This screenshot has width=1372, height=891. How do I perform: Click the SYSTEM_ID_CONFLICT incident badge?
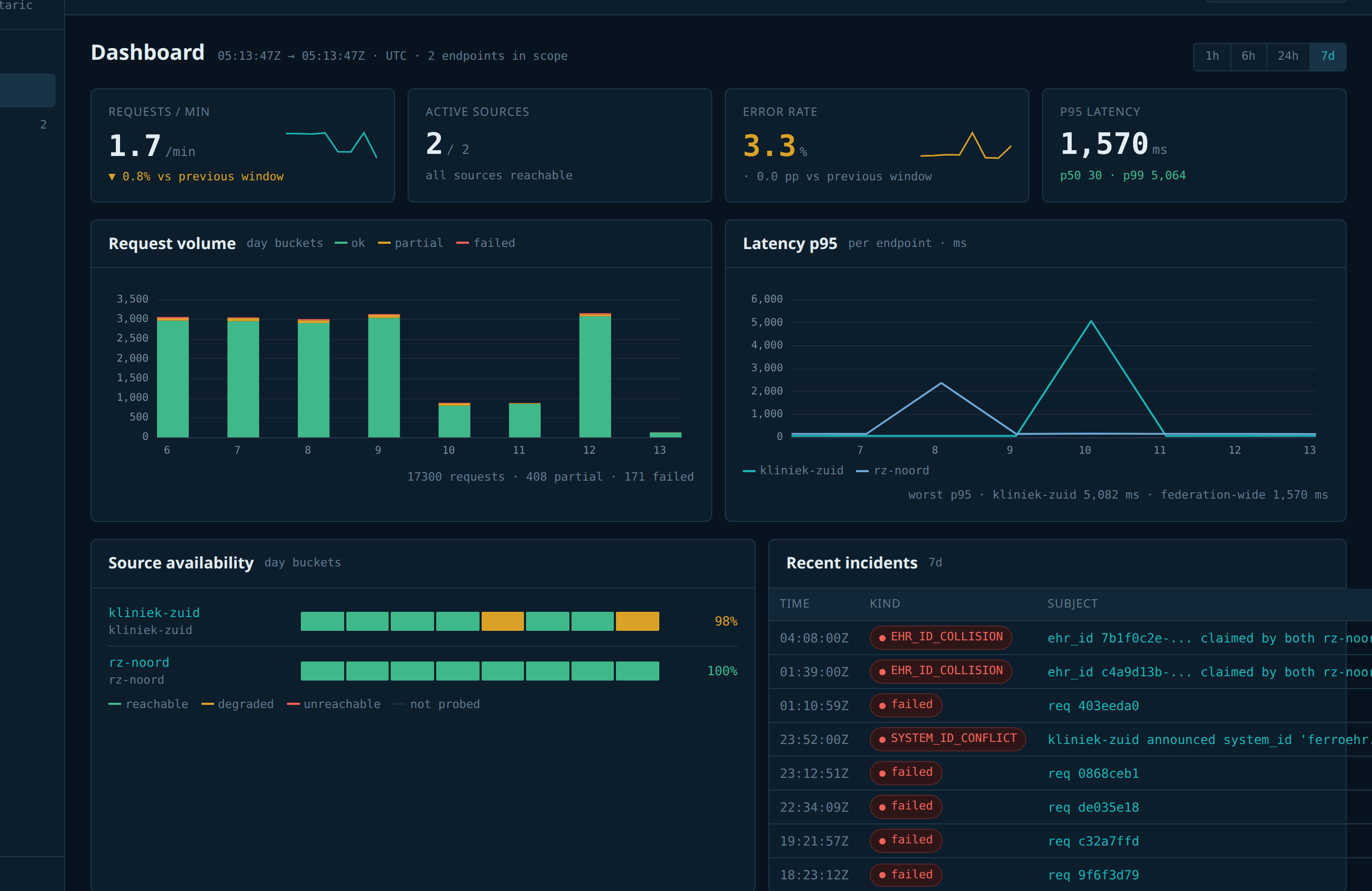[x=947, y=739]
